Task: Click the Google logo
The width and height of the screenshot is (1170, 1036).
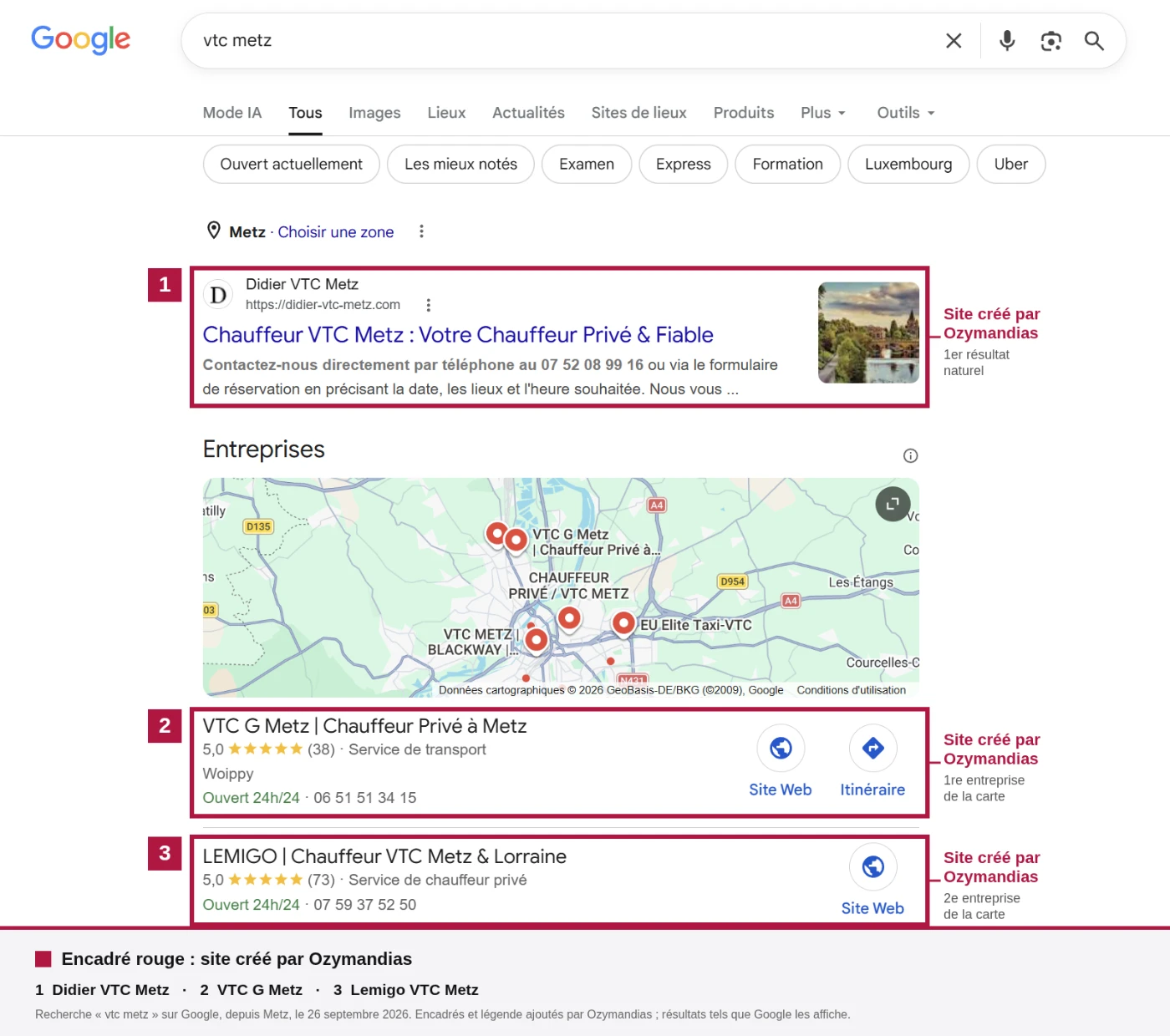Action: 81,39
